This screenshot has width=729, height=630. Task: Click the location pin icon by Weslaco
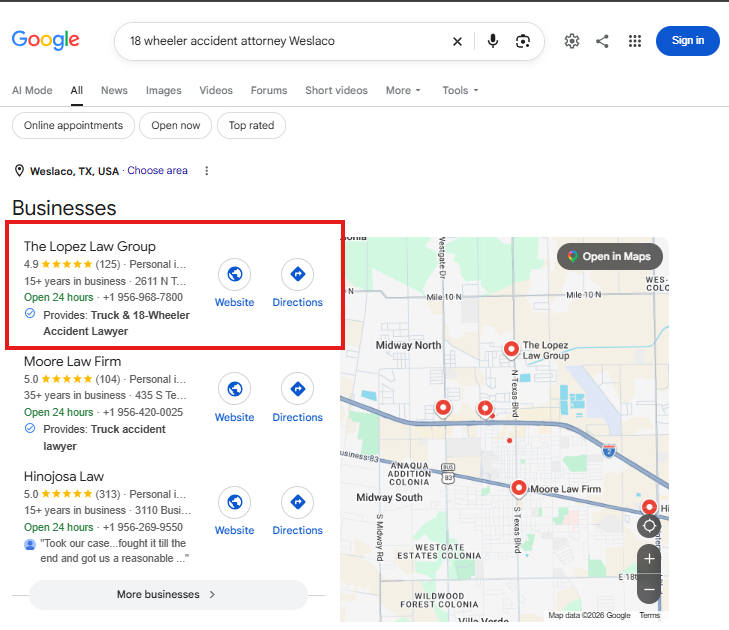point(19,171)
